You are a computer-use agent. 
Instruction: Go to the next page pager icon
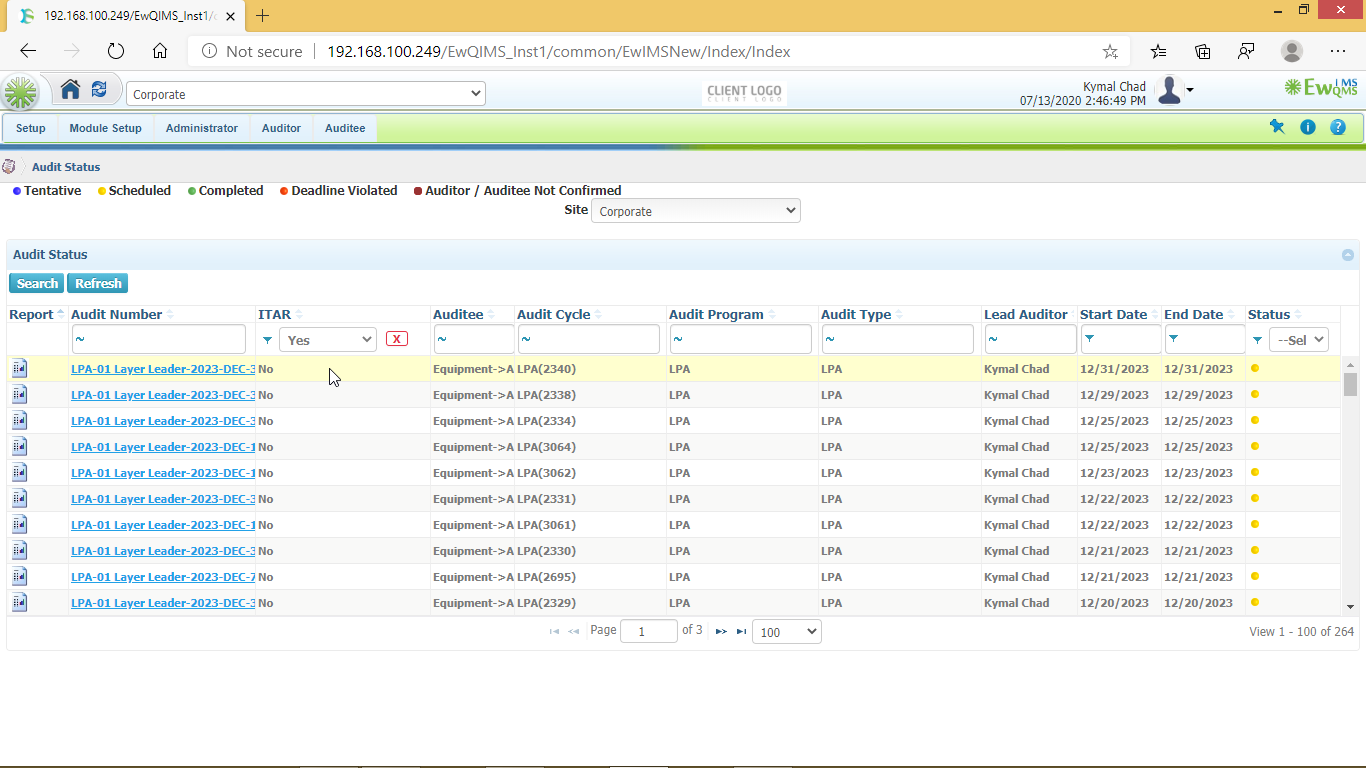[x=721, y=631]
